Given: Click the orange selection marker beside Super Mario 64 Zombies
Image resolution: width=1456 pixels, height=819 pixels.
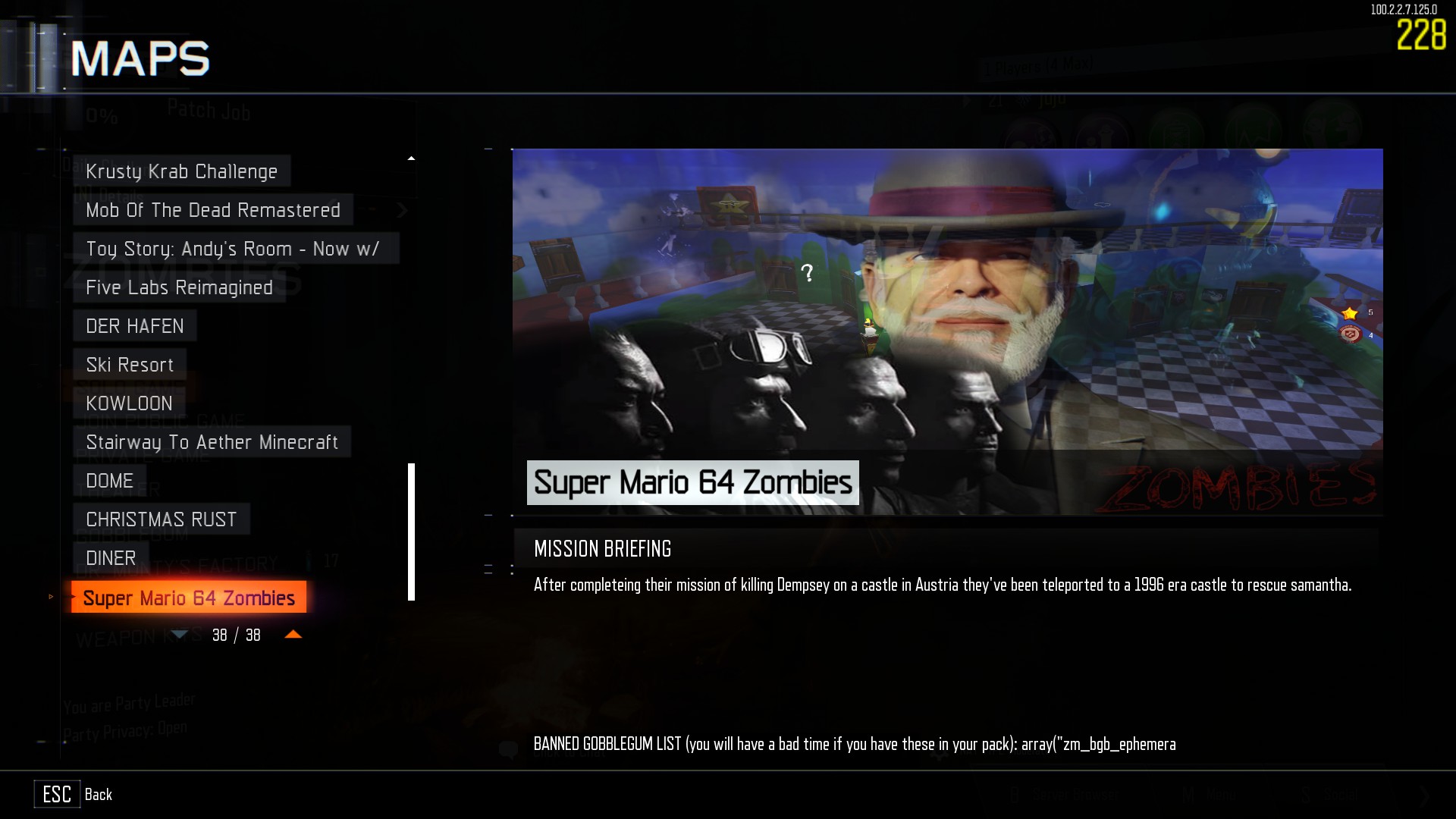Looking at the screenshot, I should click(x=51, y=597).
